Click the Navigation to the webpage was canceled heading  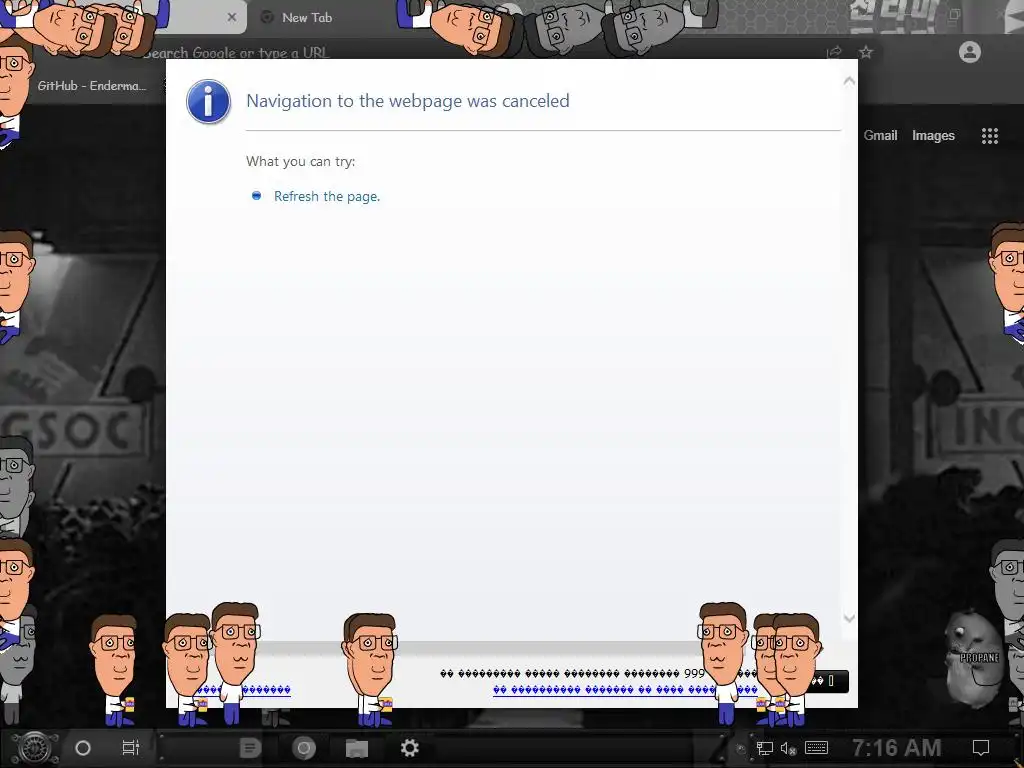point(408,101)
